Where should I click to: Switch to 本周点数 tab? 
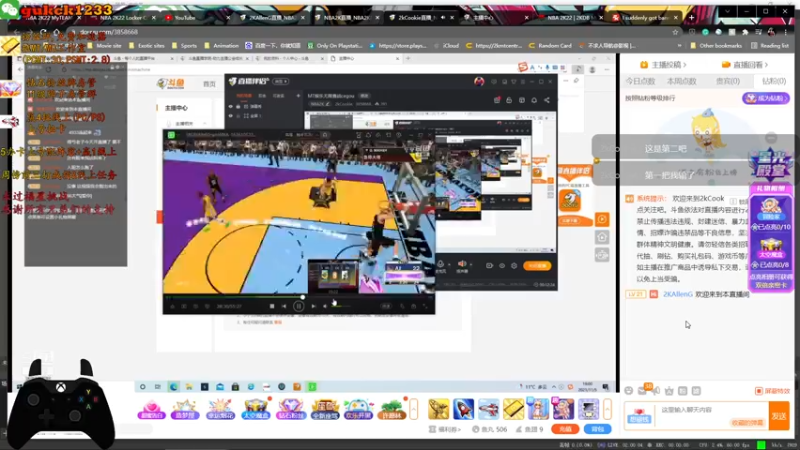[x=682, y=81]
